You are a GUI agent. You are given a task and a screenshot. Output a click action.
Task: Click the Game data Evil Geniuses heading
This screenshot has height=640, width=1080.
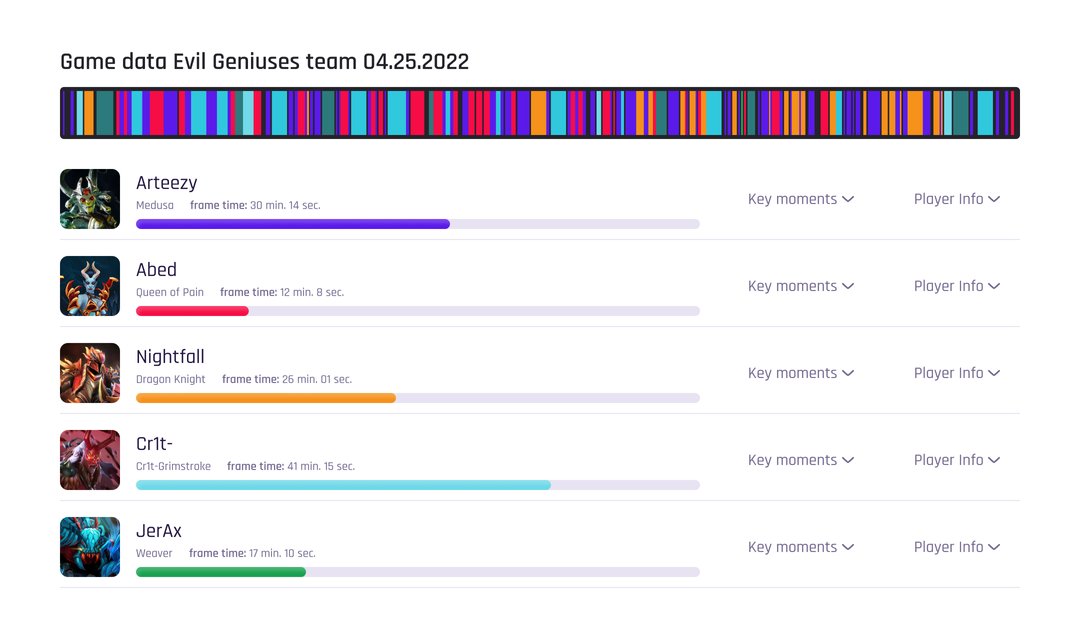coord(264,62)
